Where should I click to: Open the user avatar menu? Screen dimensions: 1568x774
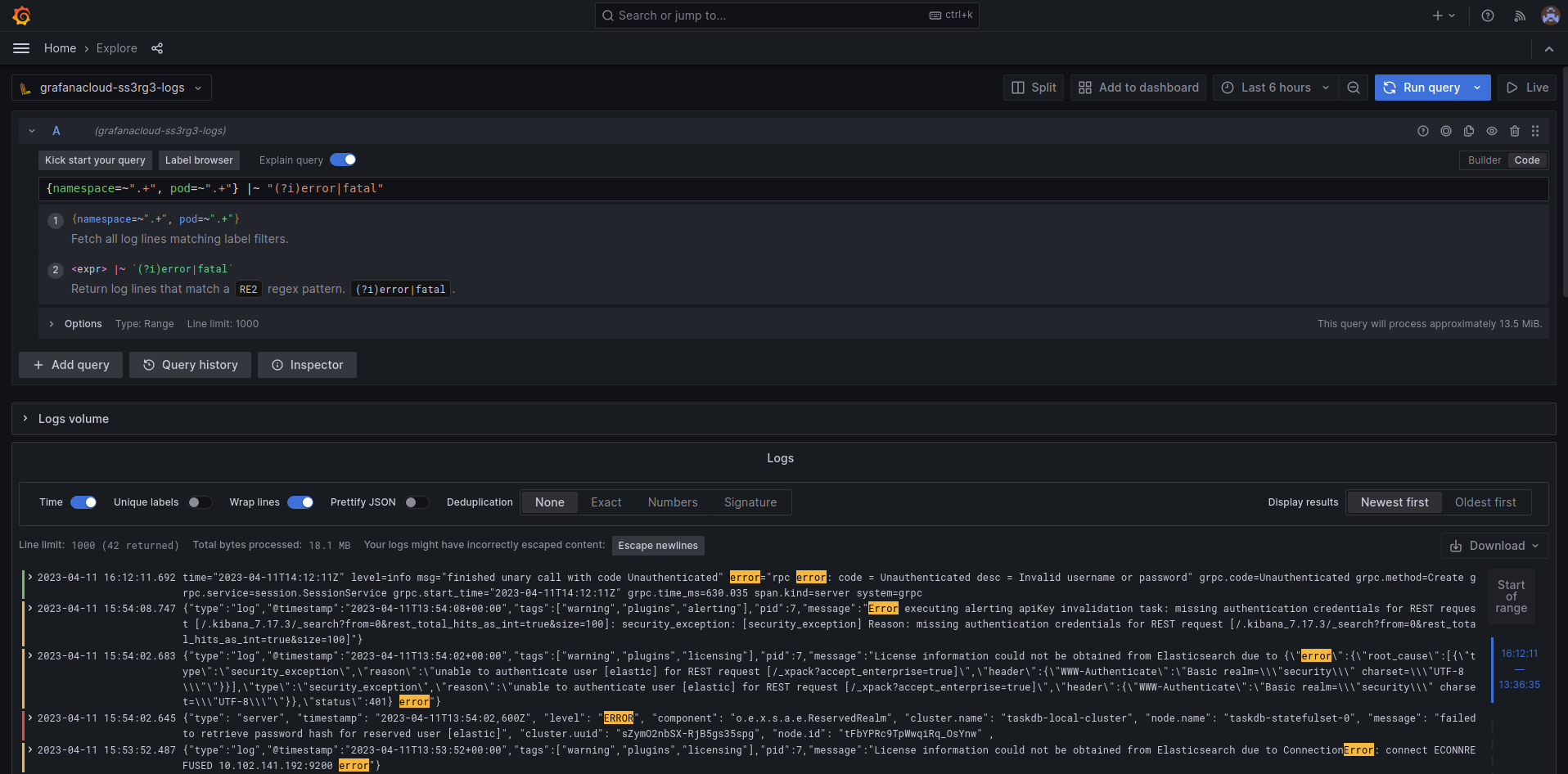1550,16
